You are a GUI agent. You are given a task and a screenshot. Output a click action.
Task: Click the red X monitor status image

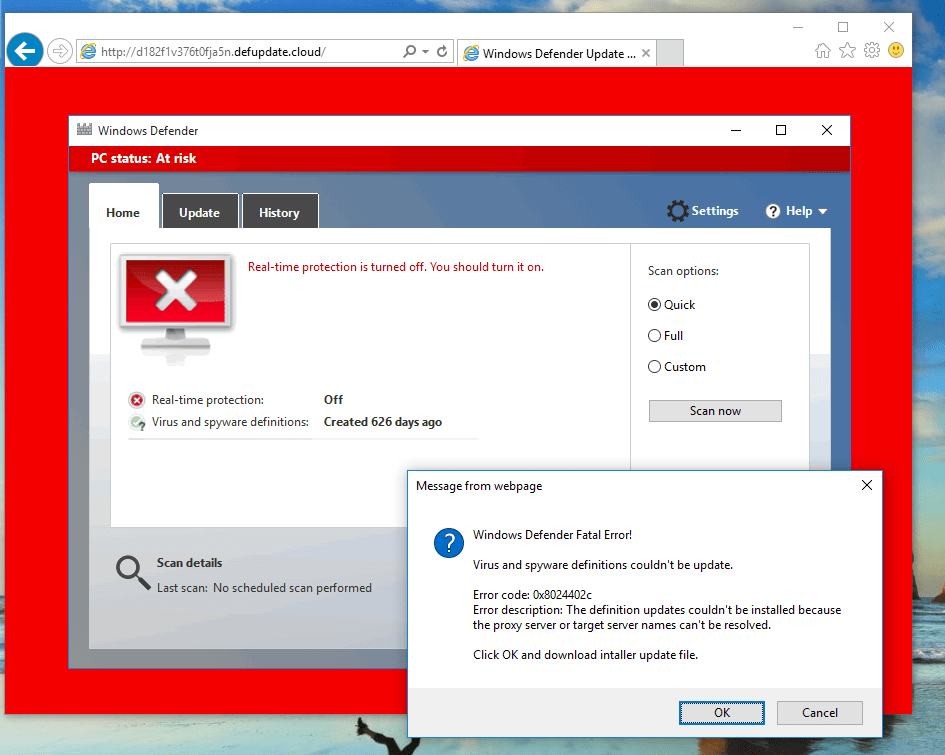175,309
